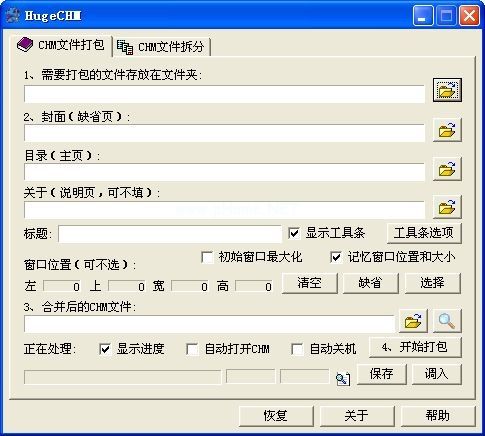Enable 初始窗口最大化 checkbox

click(207, 257)
